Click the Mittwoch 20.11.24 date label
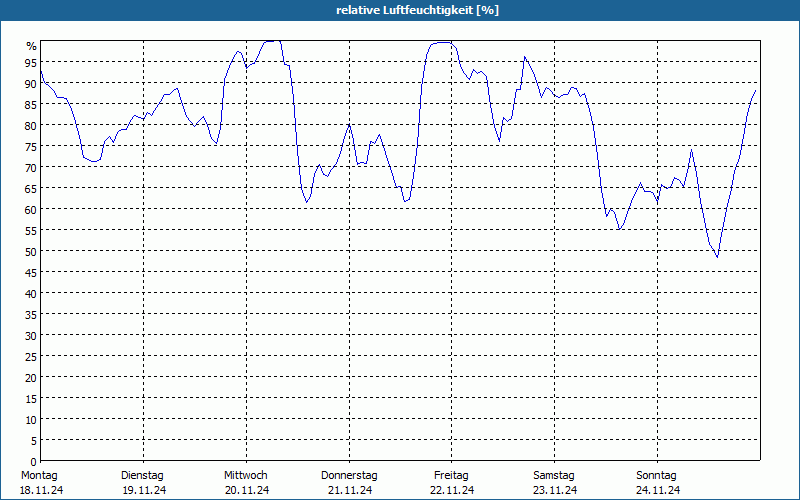Viewport: 800px width, 500px height. tap(246, 483)
